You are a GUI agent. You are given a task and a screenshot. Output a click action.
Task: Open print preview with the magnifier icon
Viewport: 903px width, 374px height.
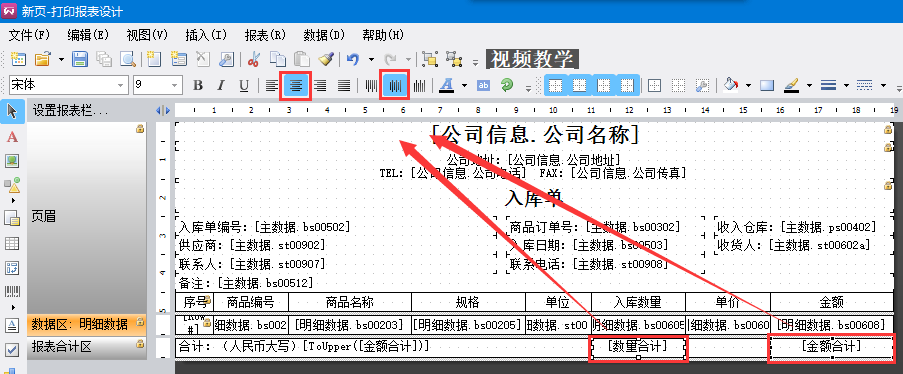127,58
